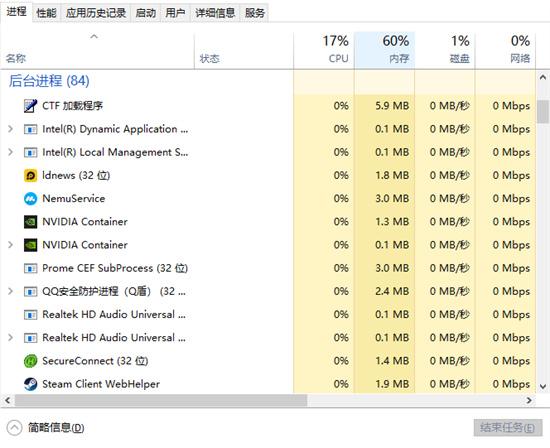
Task: Sort by the 内存 column header
Action: 384,50
